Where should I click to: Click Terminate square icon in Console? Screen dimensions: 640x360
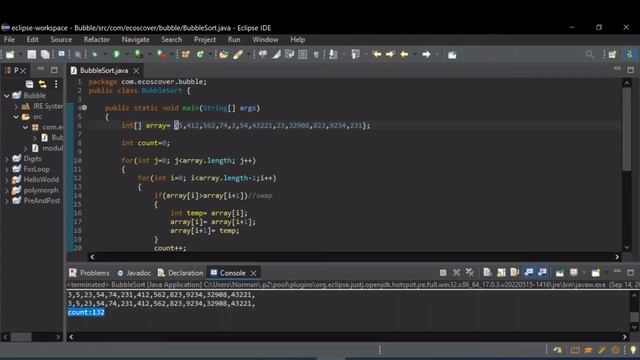click(443, 273)
